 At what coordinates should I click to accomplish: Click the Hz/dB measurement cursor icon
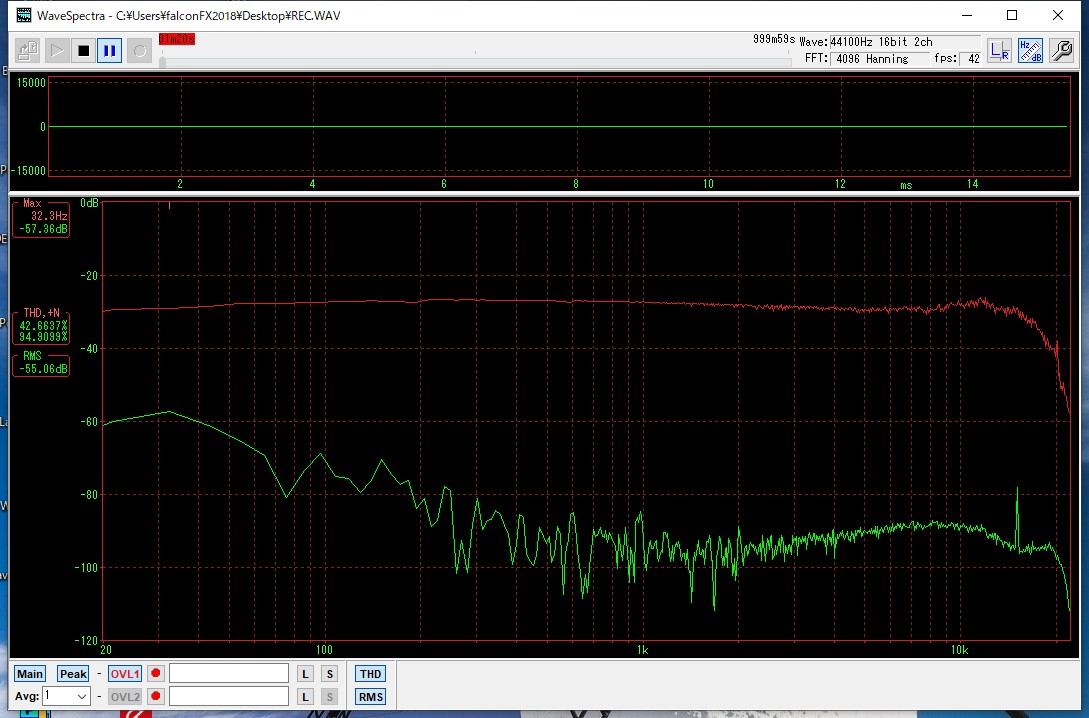pyautogui.click(x=1030, y=51)
